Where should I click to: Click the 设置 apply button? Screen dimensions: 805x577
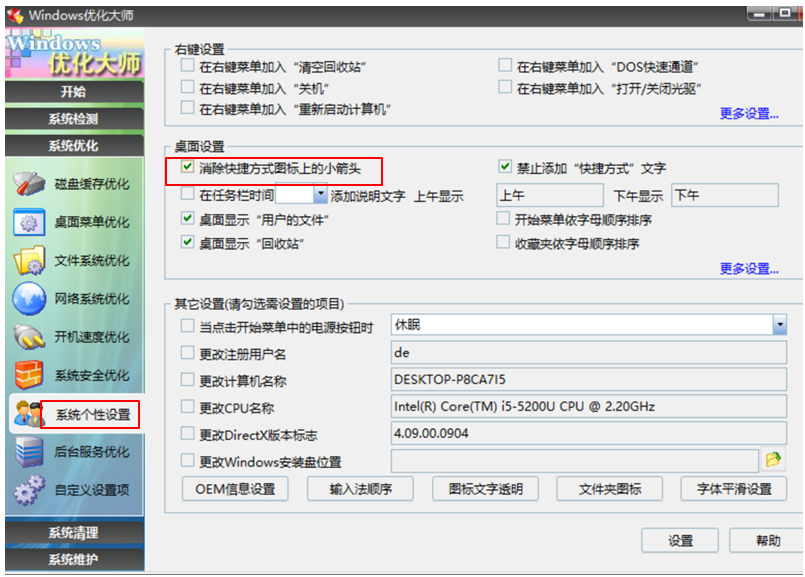(680, 541)
